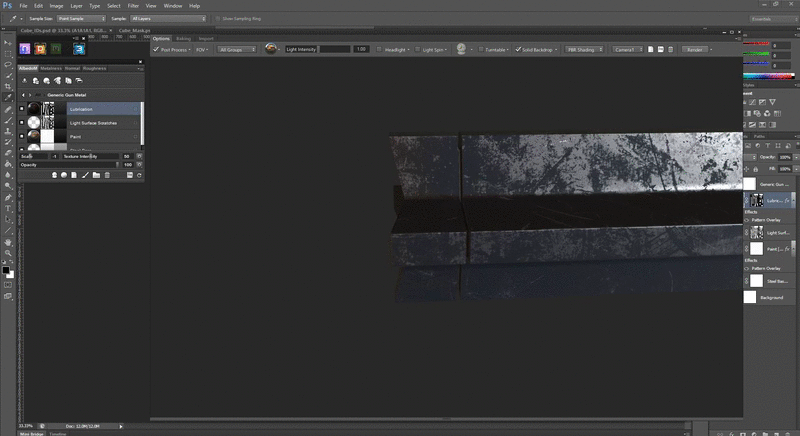Expand the Render button dropdown arrow

point(711,49)
